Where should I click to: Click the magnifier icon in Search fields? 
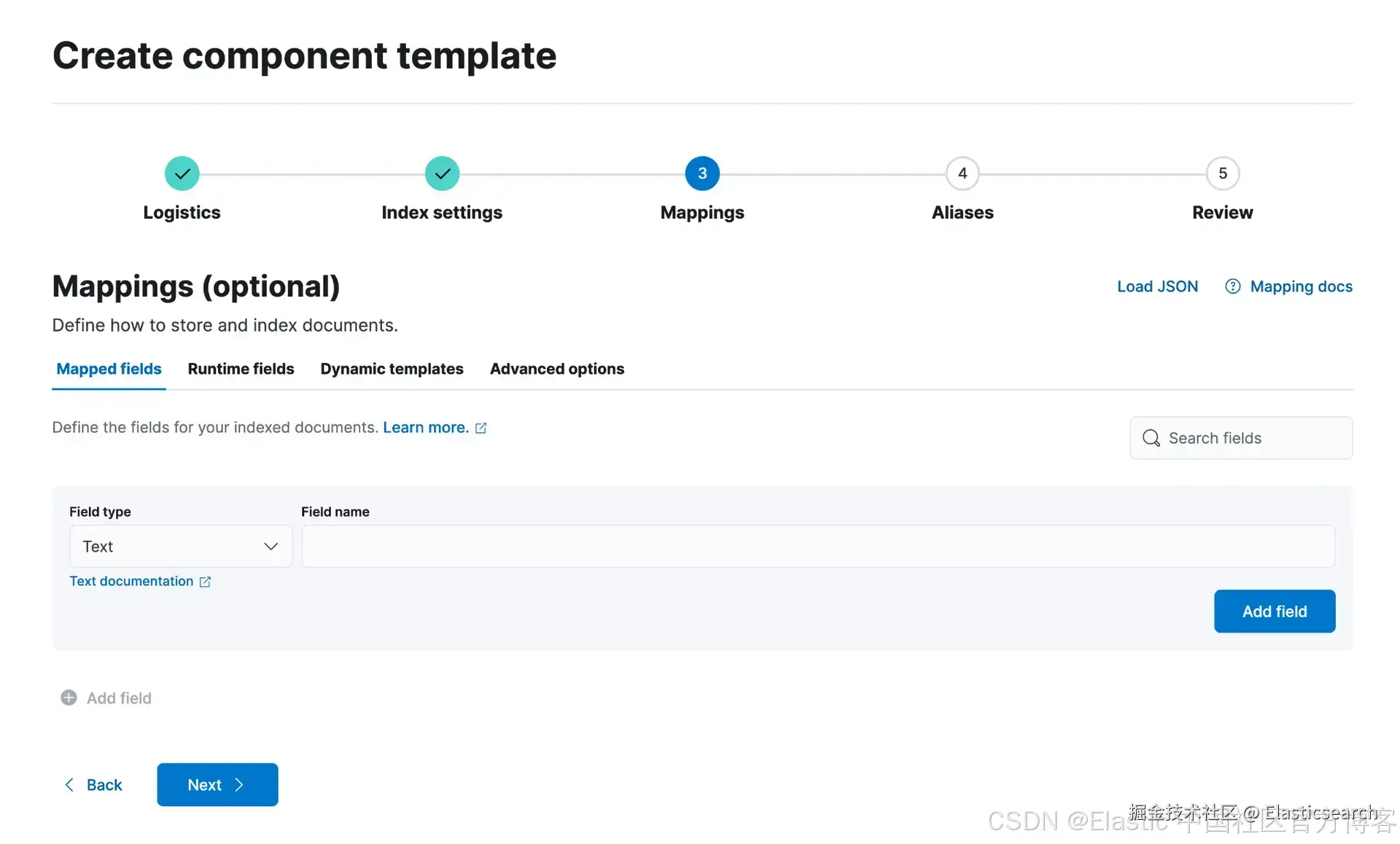[1151, 438]
